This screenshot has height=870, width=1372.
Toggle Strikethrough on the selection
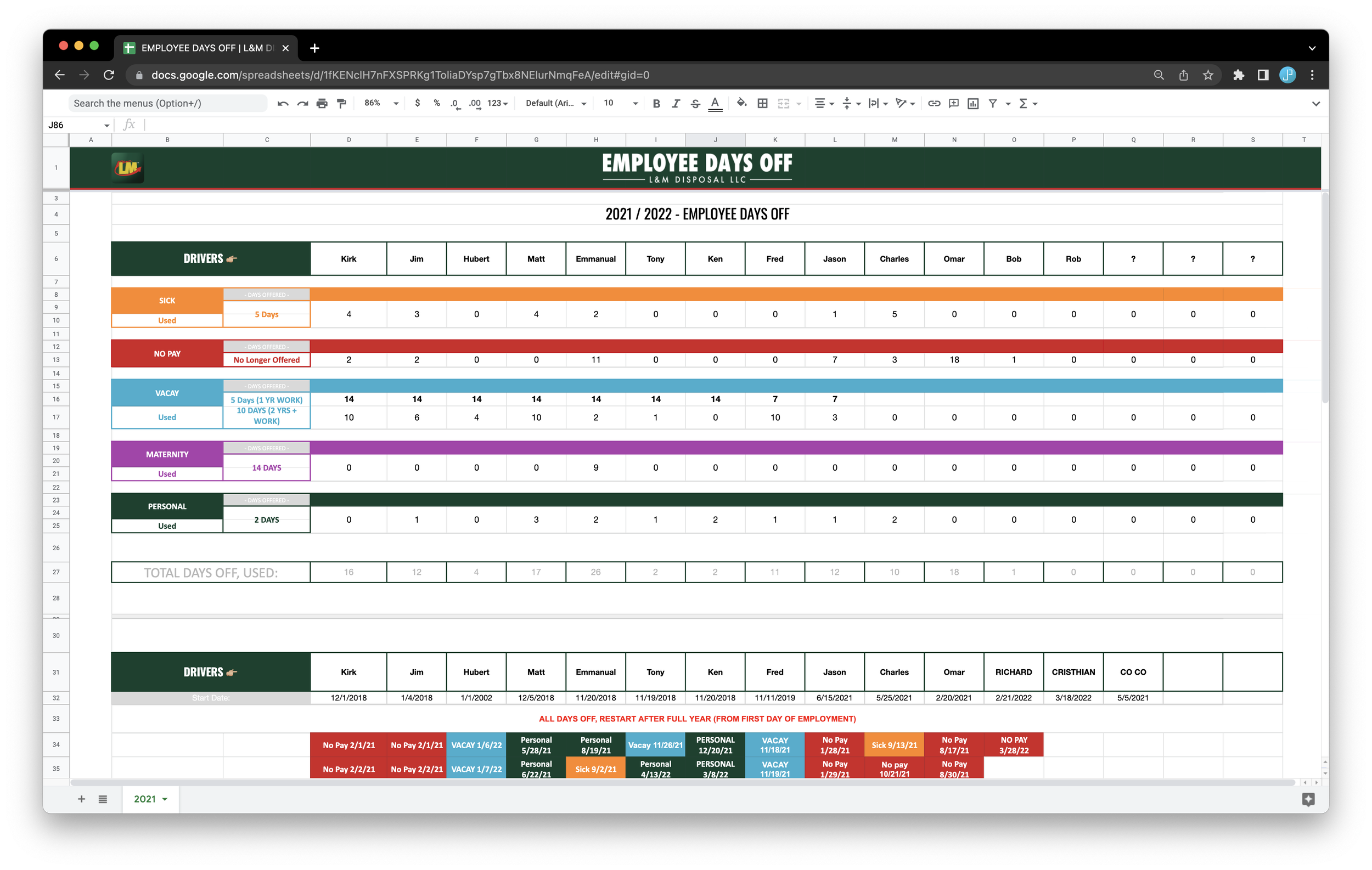(695, 103)
